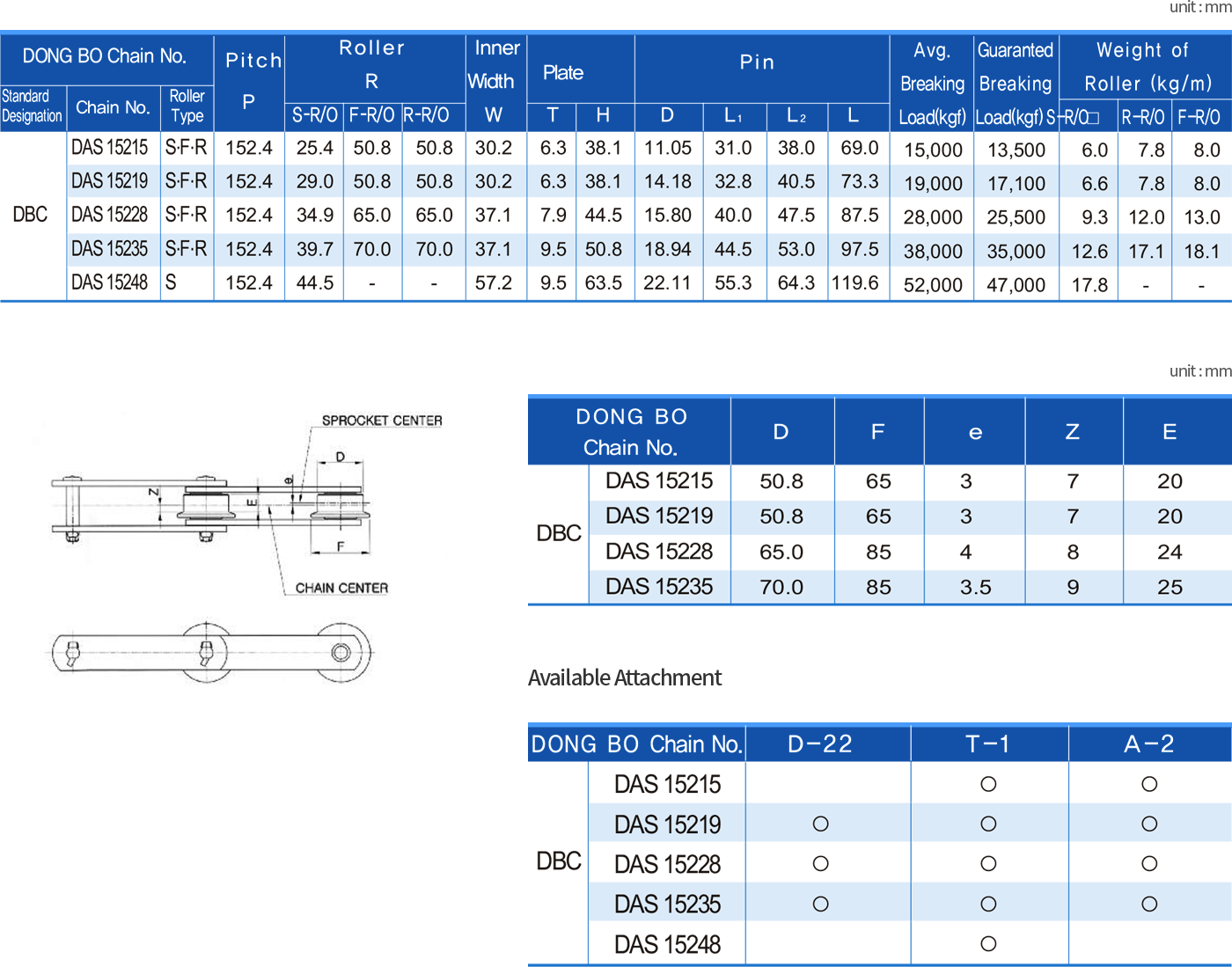Image resolution: width=1232 pixels, height=967 pixels.
Task: Click the average breaking load value 52,000
Action: (933, 285)
